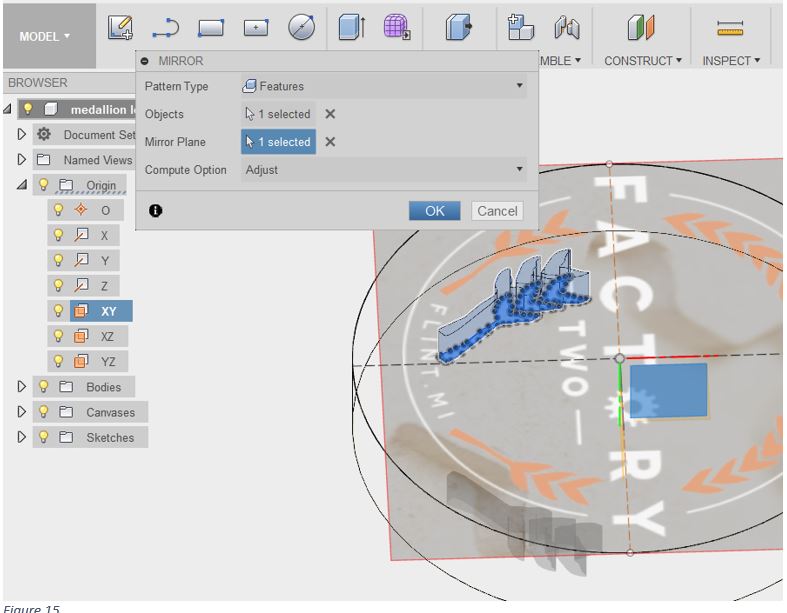
Task: Clear the Objects selection with X
Action: [x=330, y=114]
